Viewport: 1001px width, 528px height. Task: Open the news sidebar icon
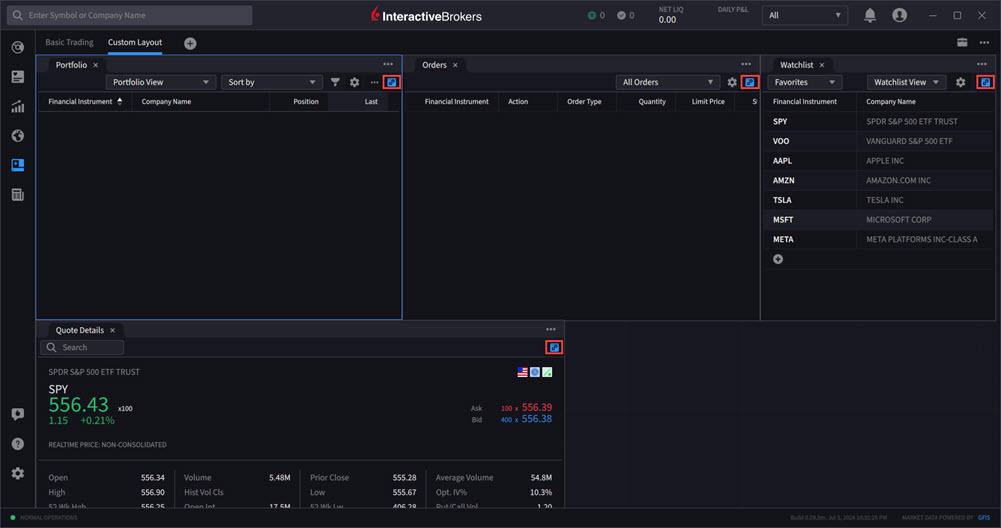[x=18, y=77]
